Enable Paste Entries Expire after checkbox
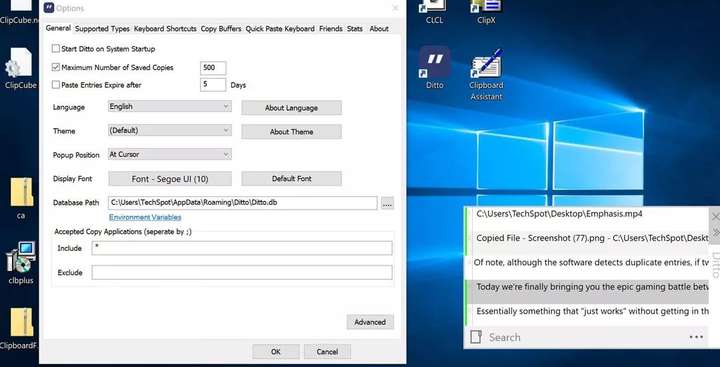 point(56,85)
